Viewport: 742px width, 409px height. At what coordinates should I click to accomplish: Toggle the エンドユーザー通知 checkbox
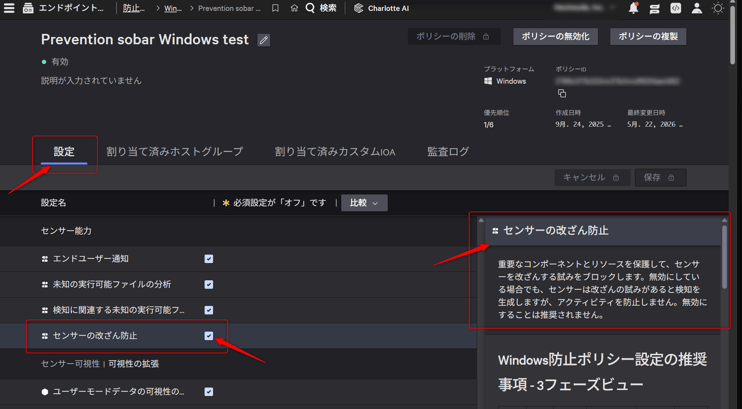point(209,259)
